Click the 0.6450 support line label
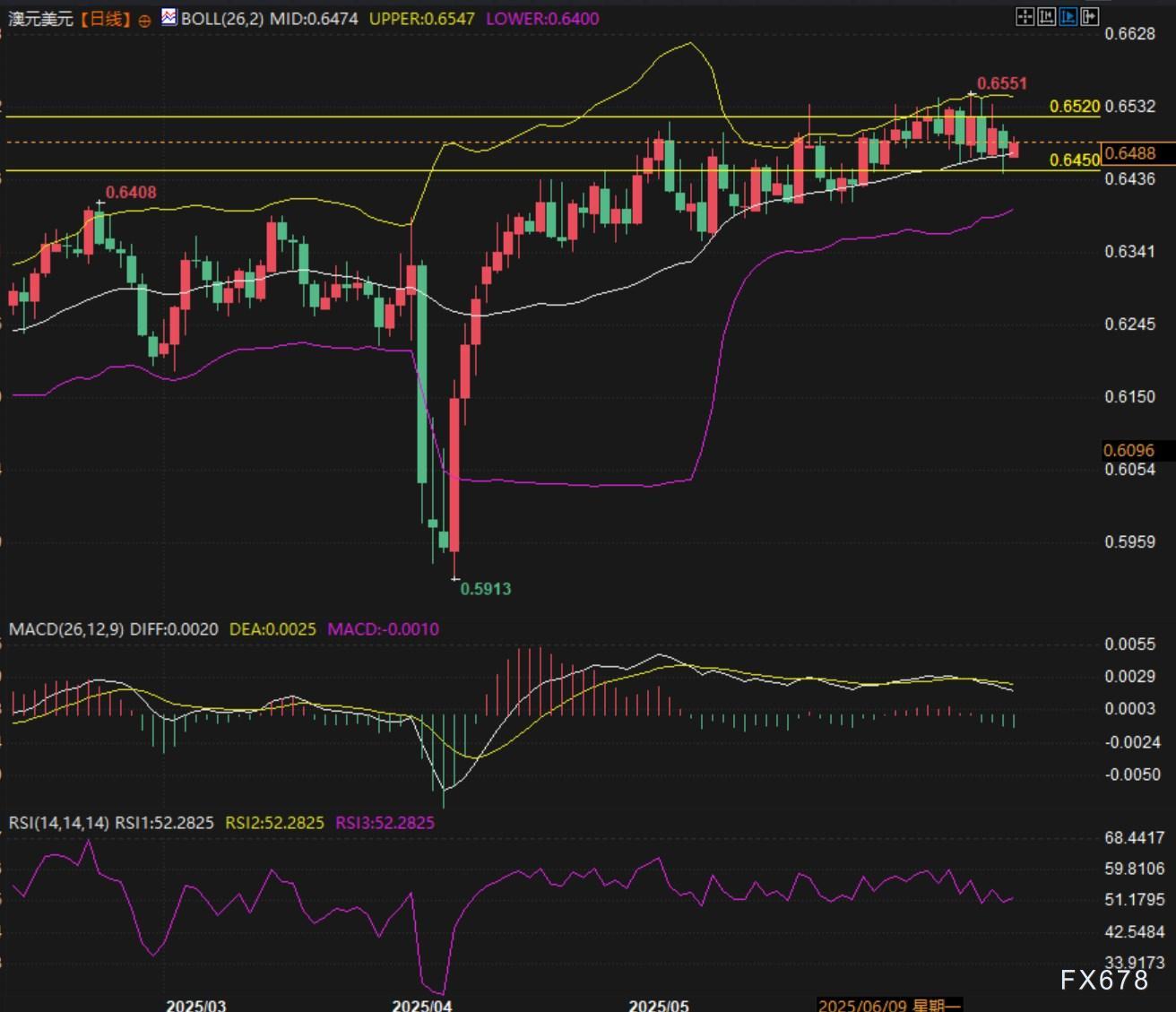Image resolution: width=1176 pixels, height=1012 pixels. 1074,160
